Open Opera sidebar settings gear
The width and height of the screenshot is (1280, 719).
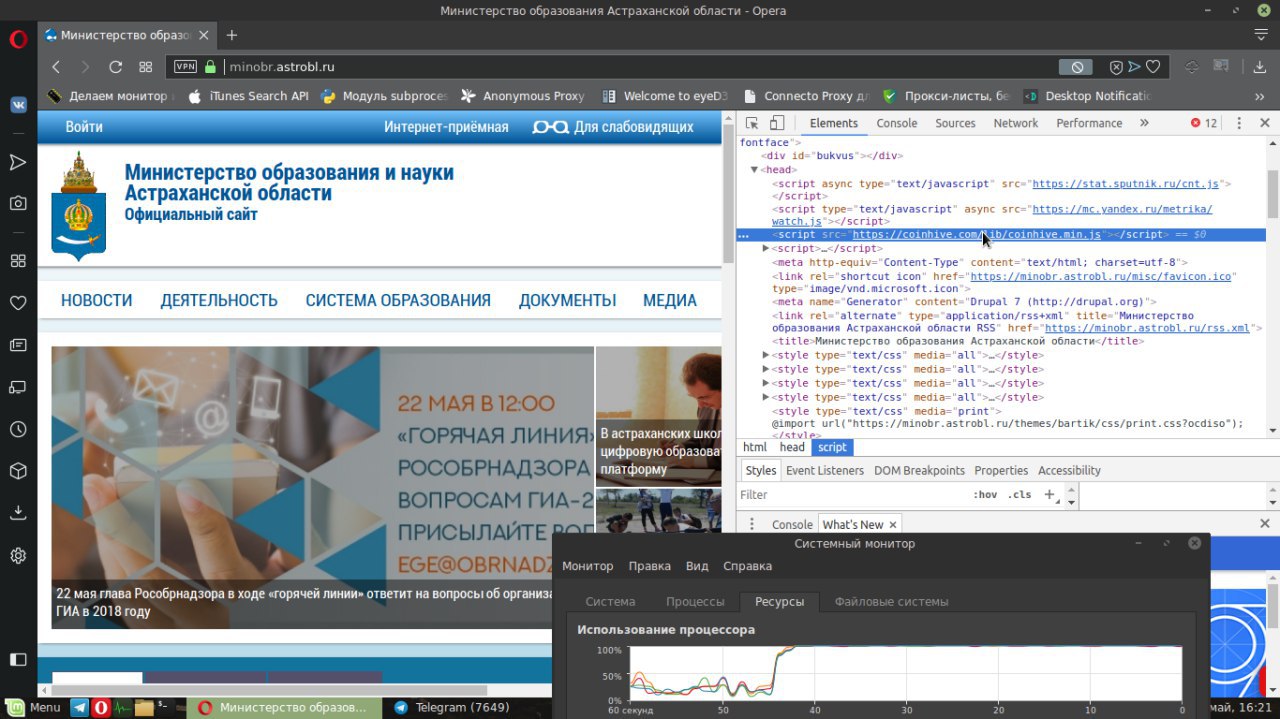pos(18,555)
